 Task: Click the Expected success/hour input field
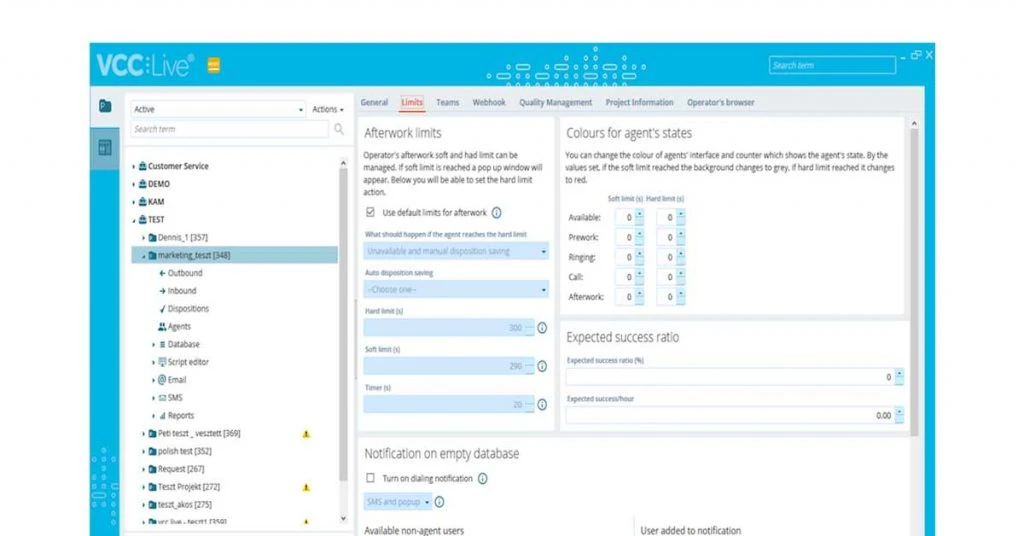[730, 415]
